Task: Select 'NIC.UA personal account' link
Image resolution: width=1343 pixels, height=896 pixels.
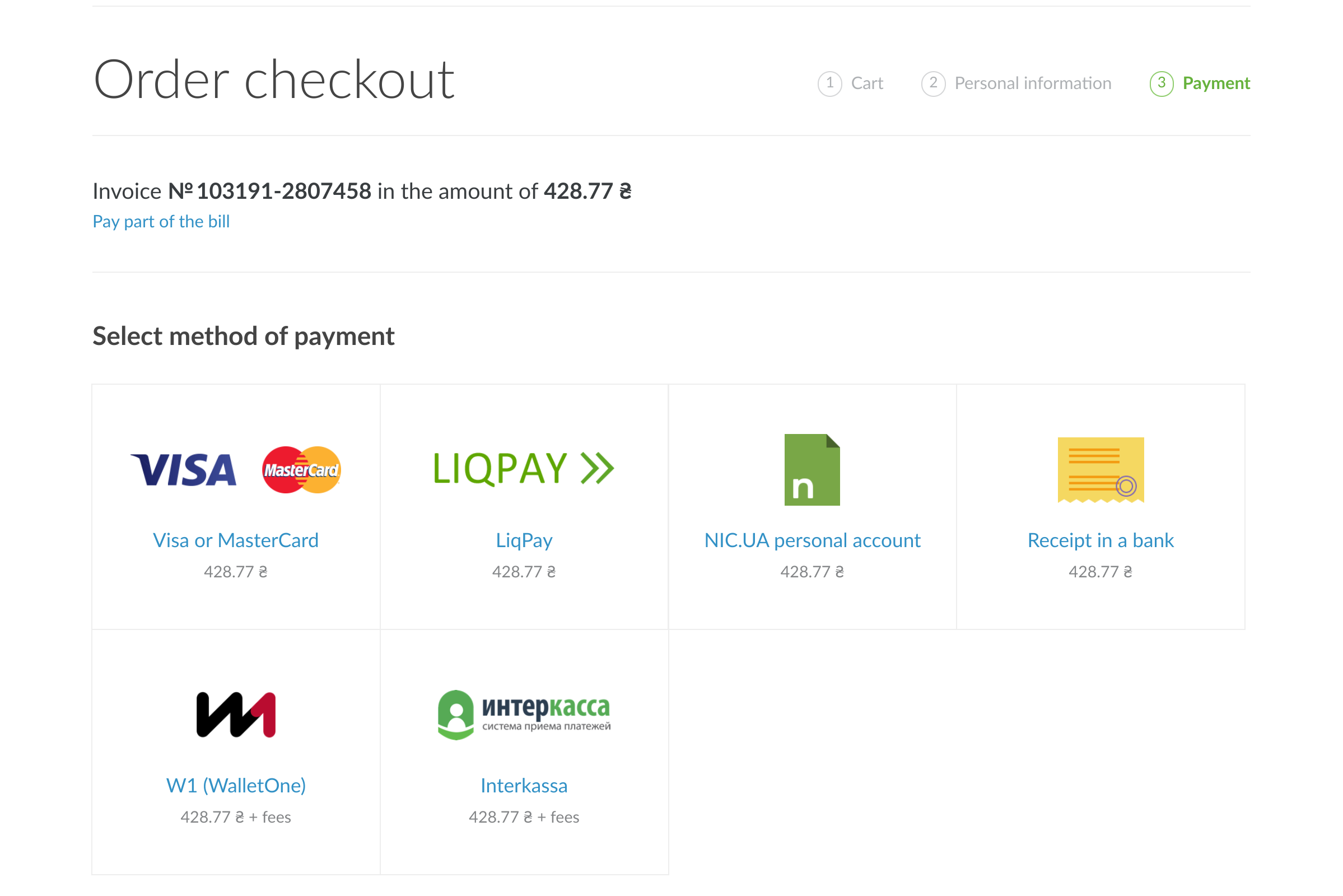Action: point(812,540)
